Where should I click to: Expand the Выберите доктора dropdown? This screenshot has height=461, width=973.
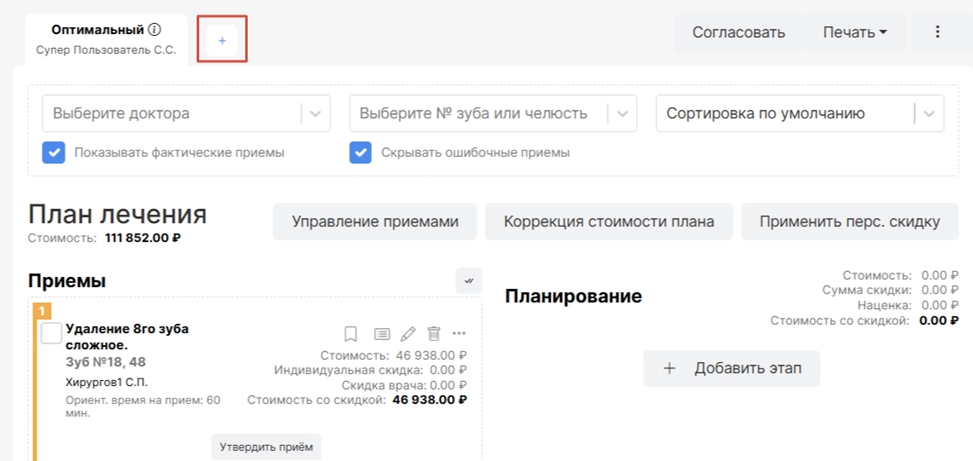(x=316, y=114)
